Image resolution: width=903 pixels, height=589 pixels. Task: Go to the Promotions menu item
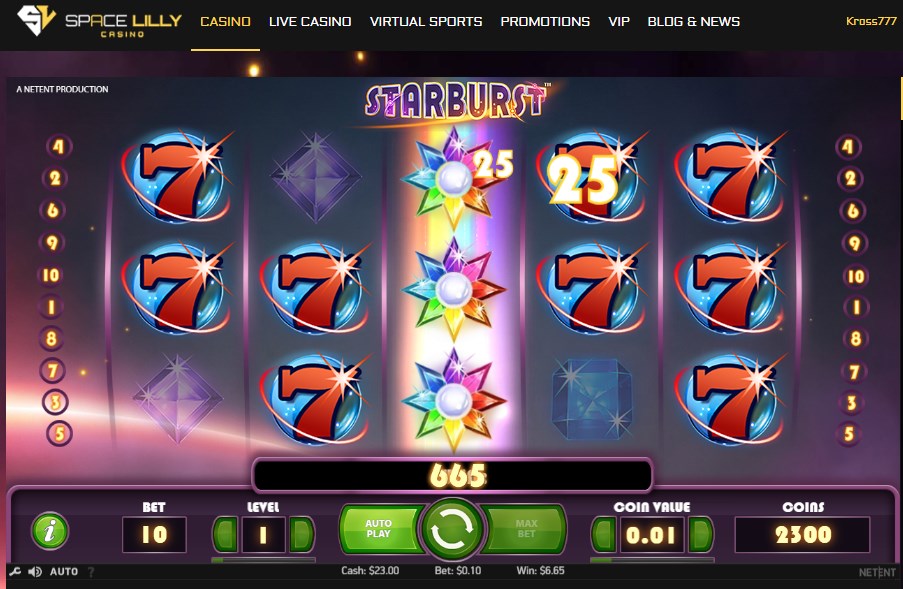545,22
